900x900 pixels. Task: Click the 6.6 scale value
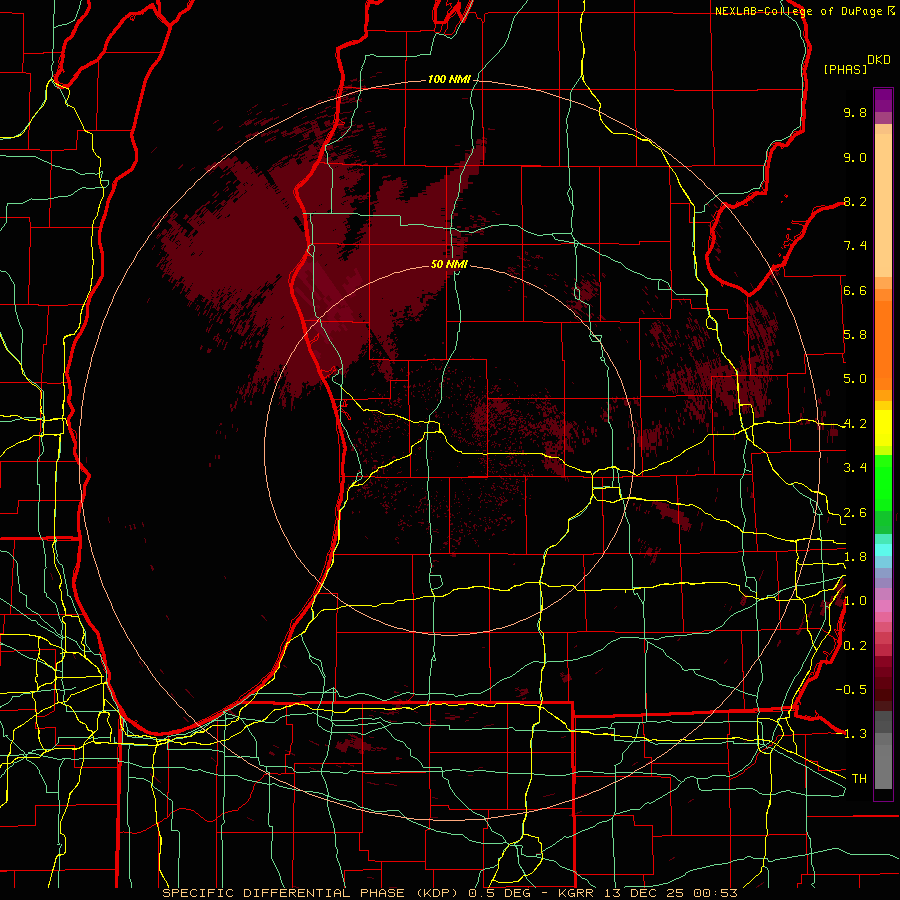855,290
